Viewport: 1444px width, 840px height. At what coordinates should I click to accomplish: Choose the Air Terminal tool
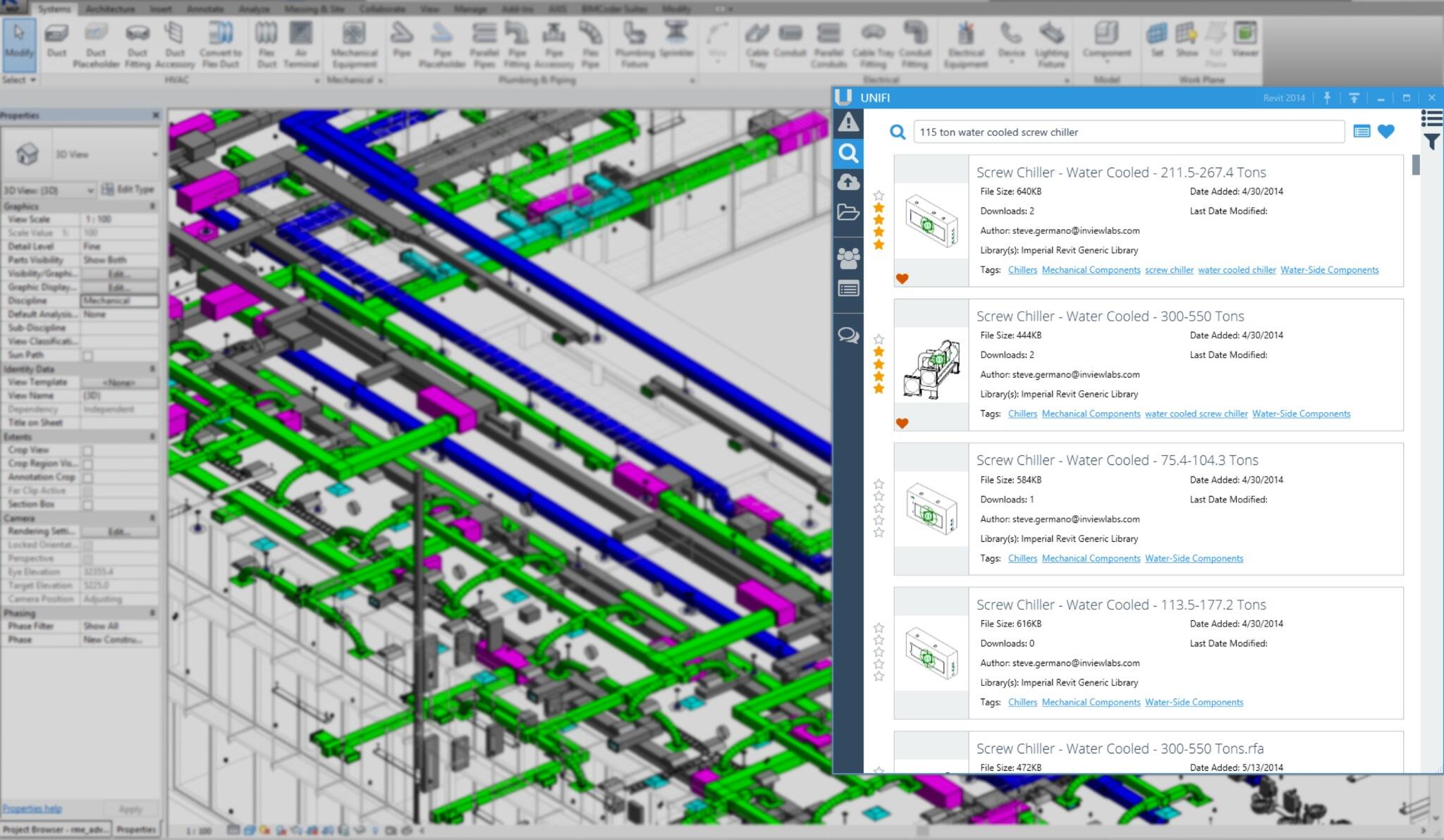[301, 45]
